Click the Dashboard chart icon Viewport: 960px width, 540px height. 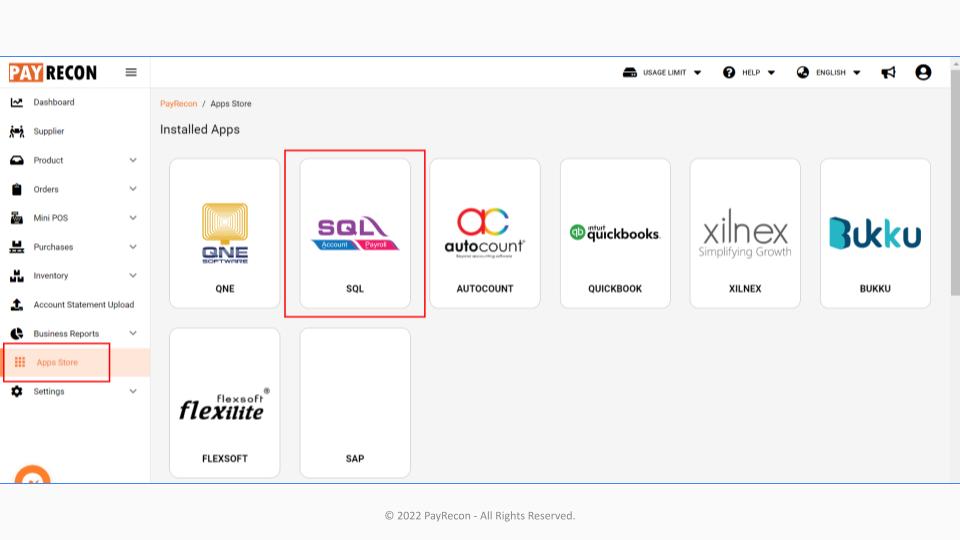point(17,102)
